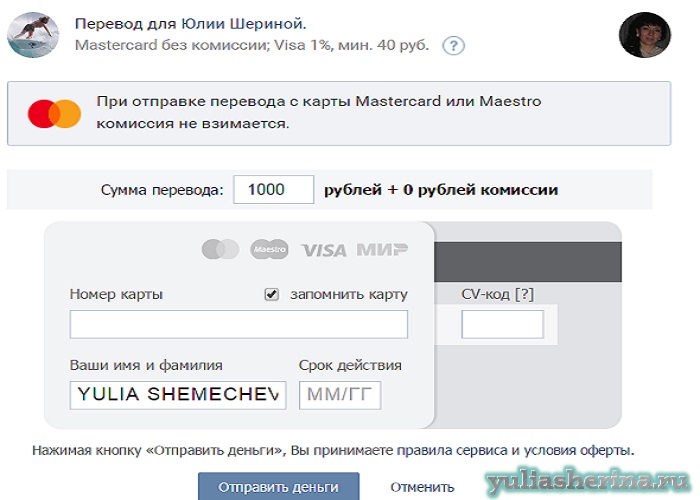
Task: Click the 'запомнить карту' label
Action: (x=349, y=295)
